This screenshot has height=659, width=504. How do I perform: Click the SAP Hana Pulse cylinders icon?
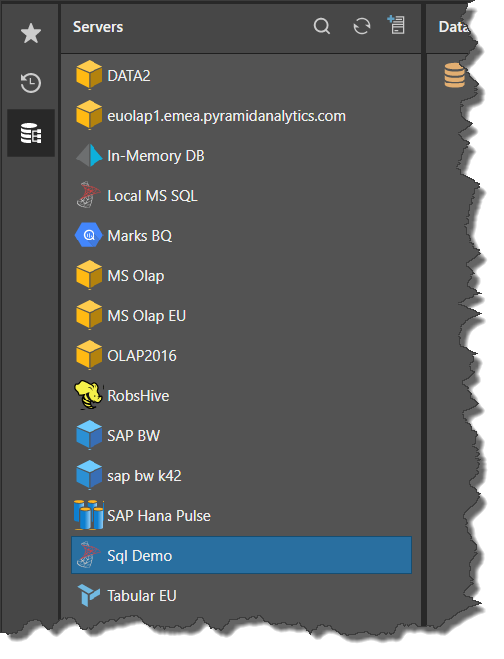(x=89, y=515)
